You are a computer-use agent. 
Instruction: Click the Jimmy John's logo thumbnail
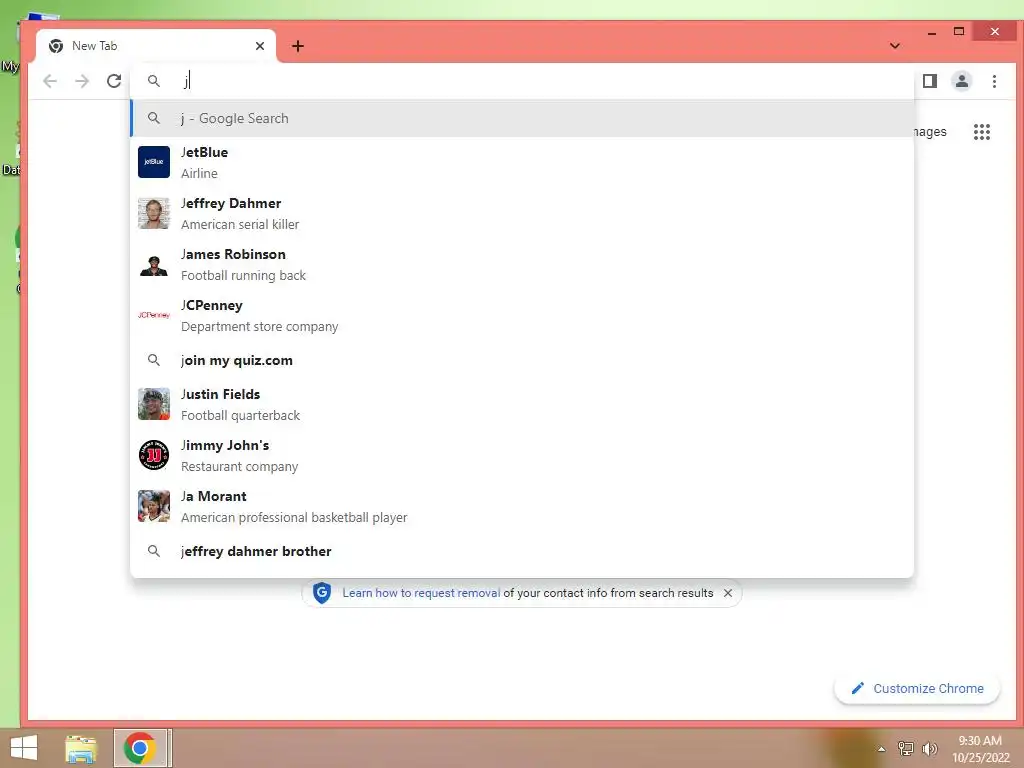point(153,455)
